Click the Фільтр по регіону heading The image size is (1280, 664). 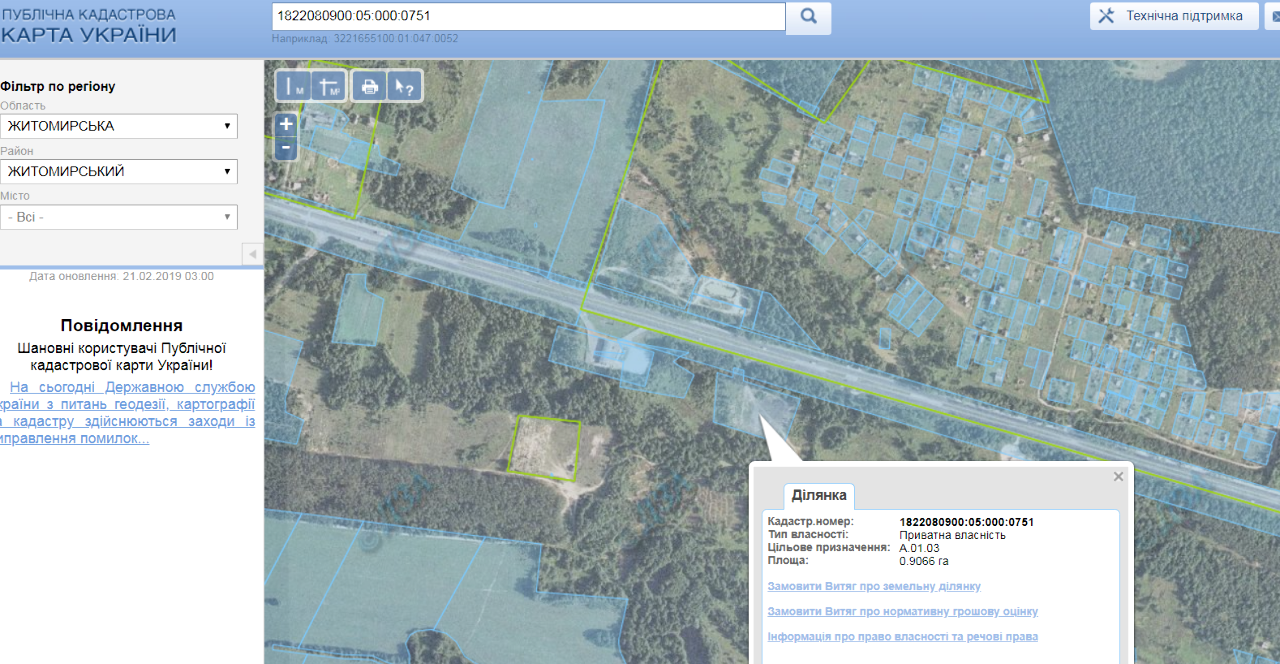point(58,86)
